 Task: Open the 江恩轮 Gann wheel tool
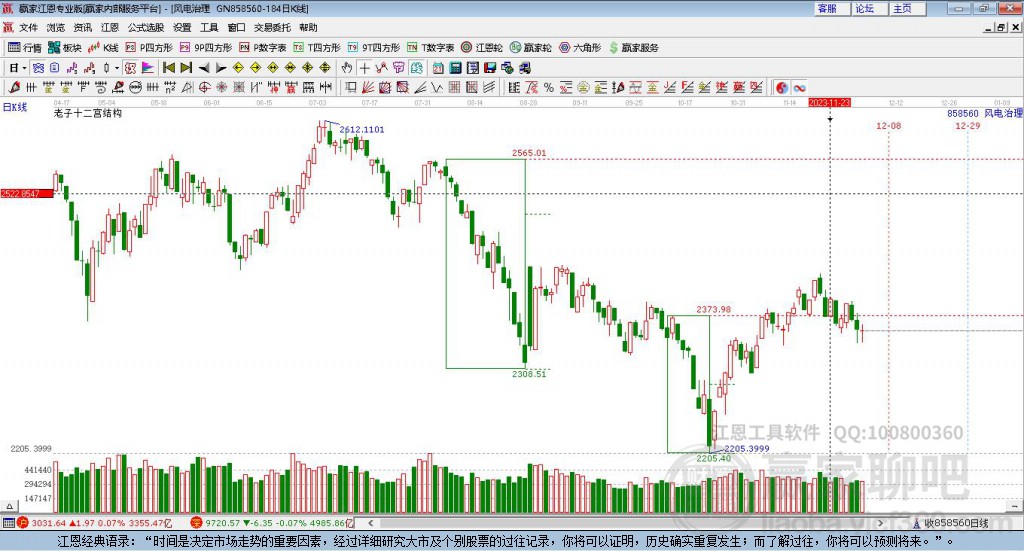pyautogui.click(x=482, y=48)
